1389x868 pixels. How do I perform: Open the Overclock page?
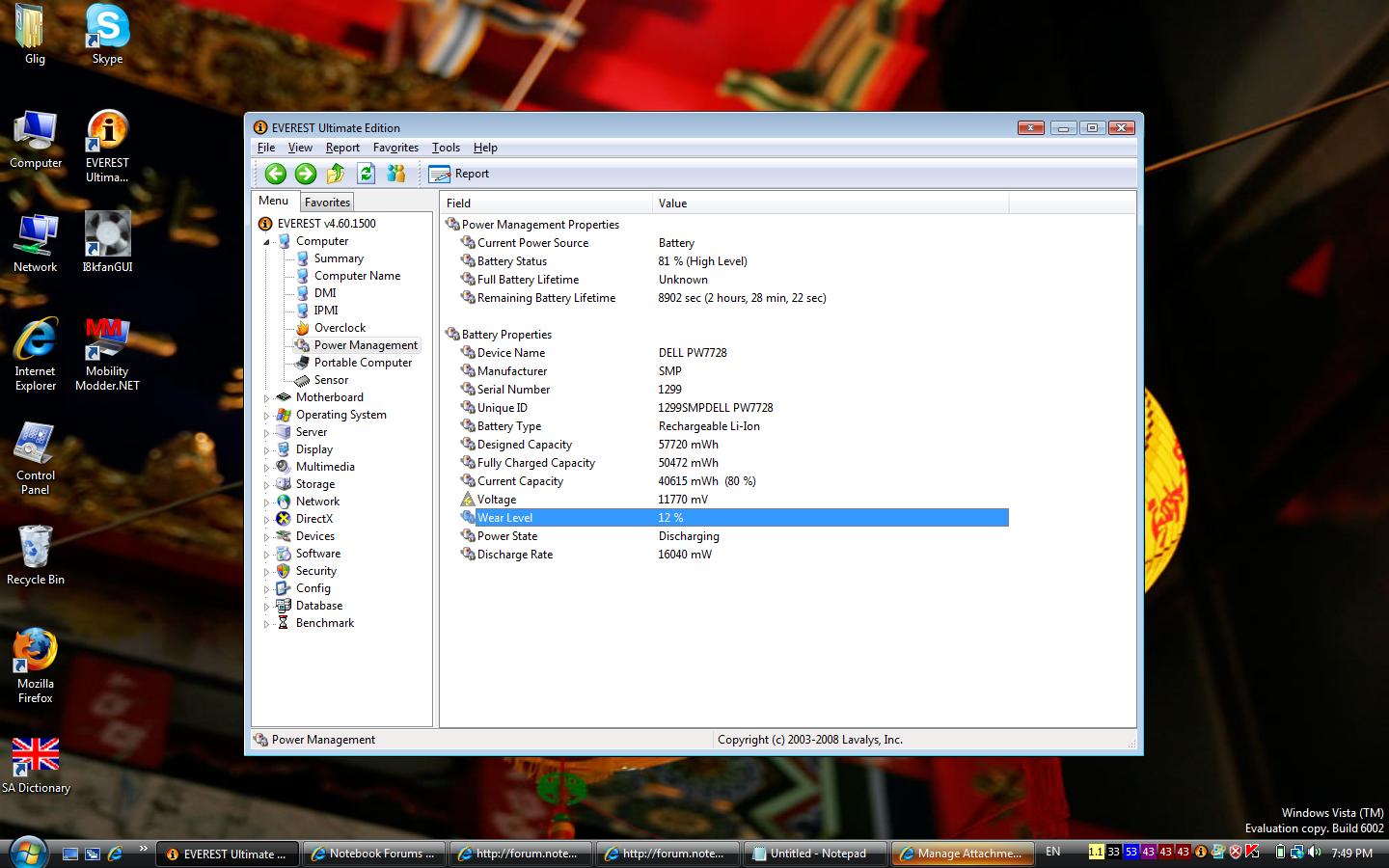340,328
